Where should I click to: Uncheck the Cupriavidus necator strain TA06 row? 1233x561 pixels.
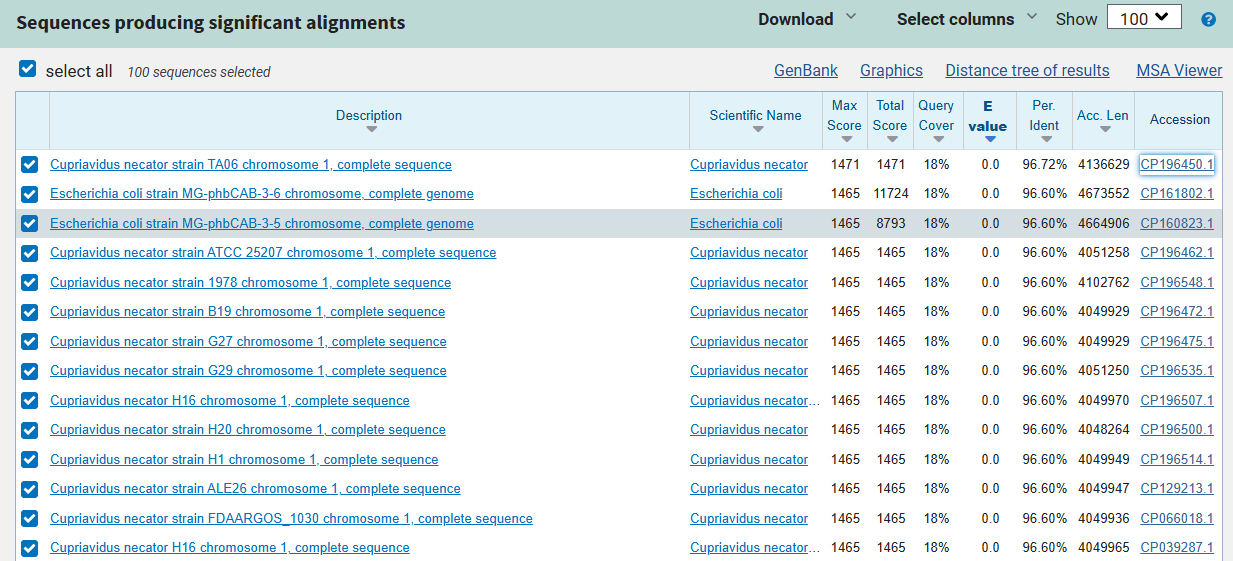click(x=30, y=165)
